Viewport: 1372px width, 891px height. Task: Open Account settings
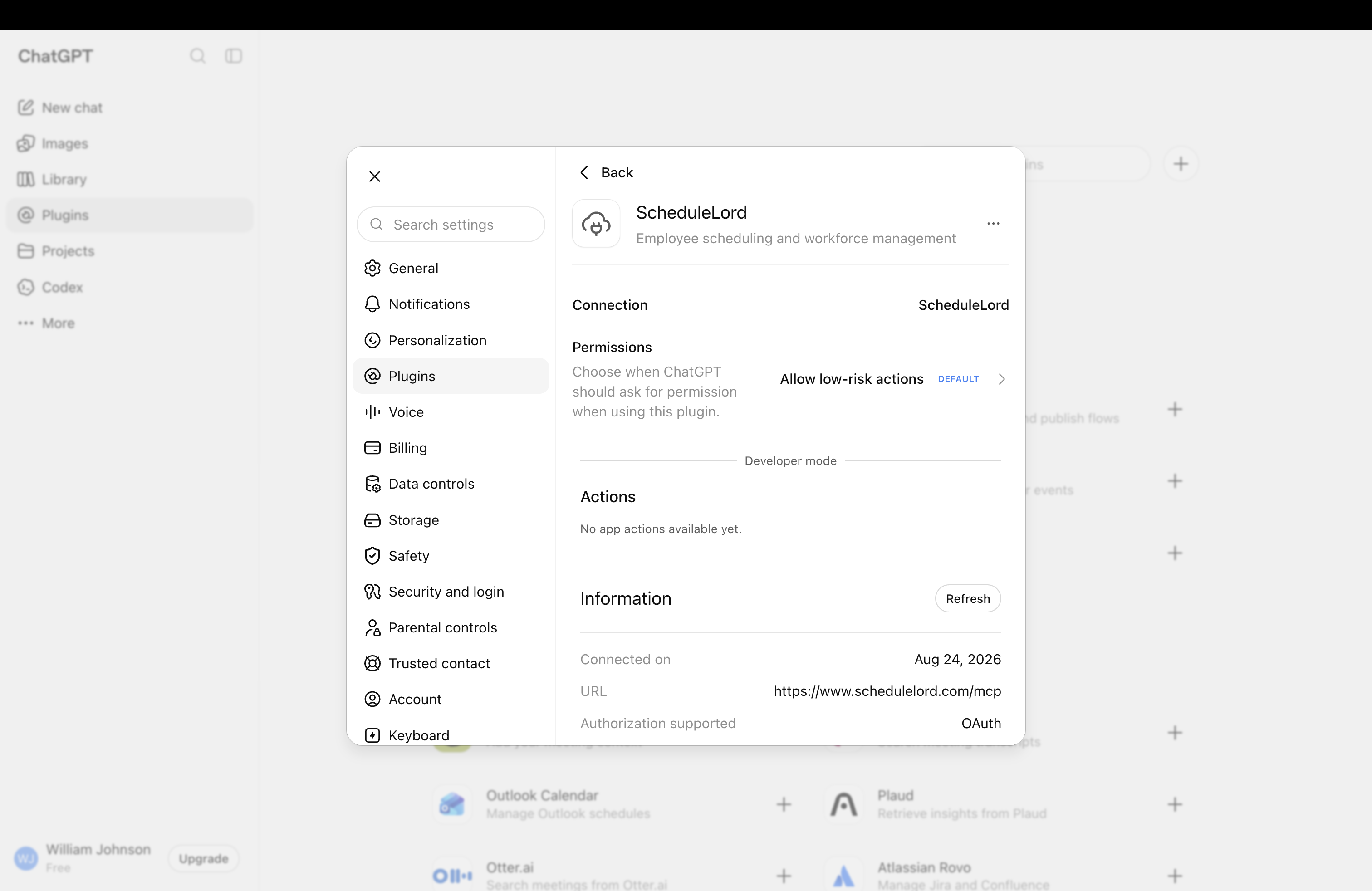click(x=451, y=699)
